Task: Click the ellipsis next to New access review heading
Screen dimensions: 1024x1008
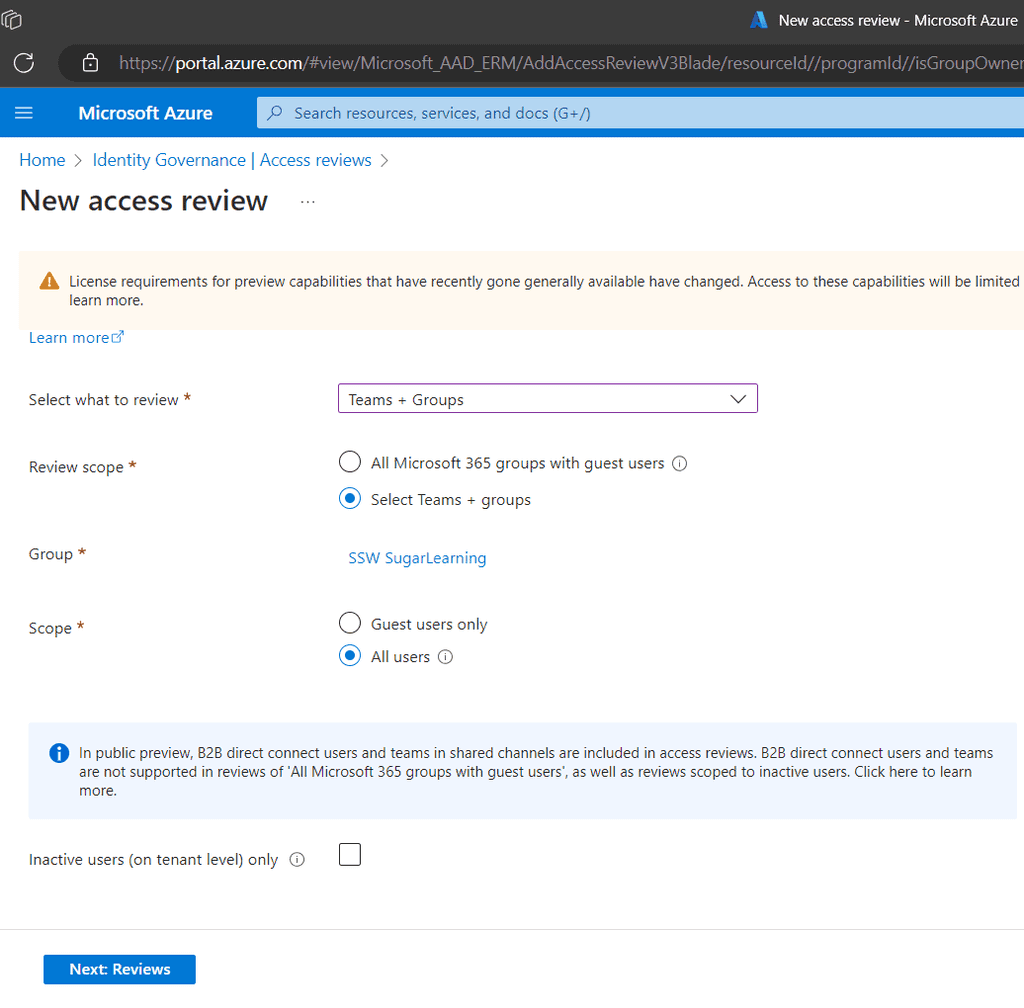Action: coord(307,200)
